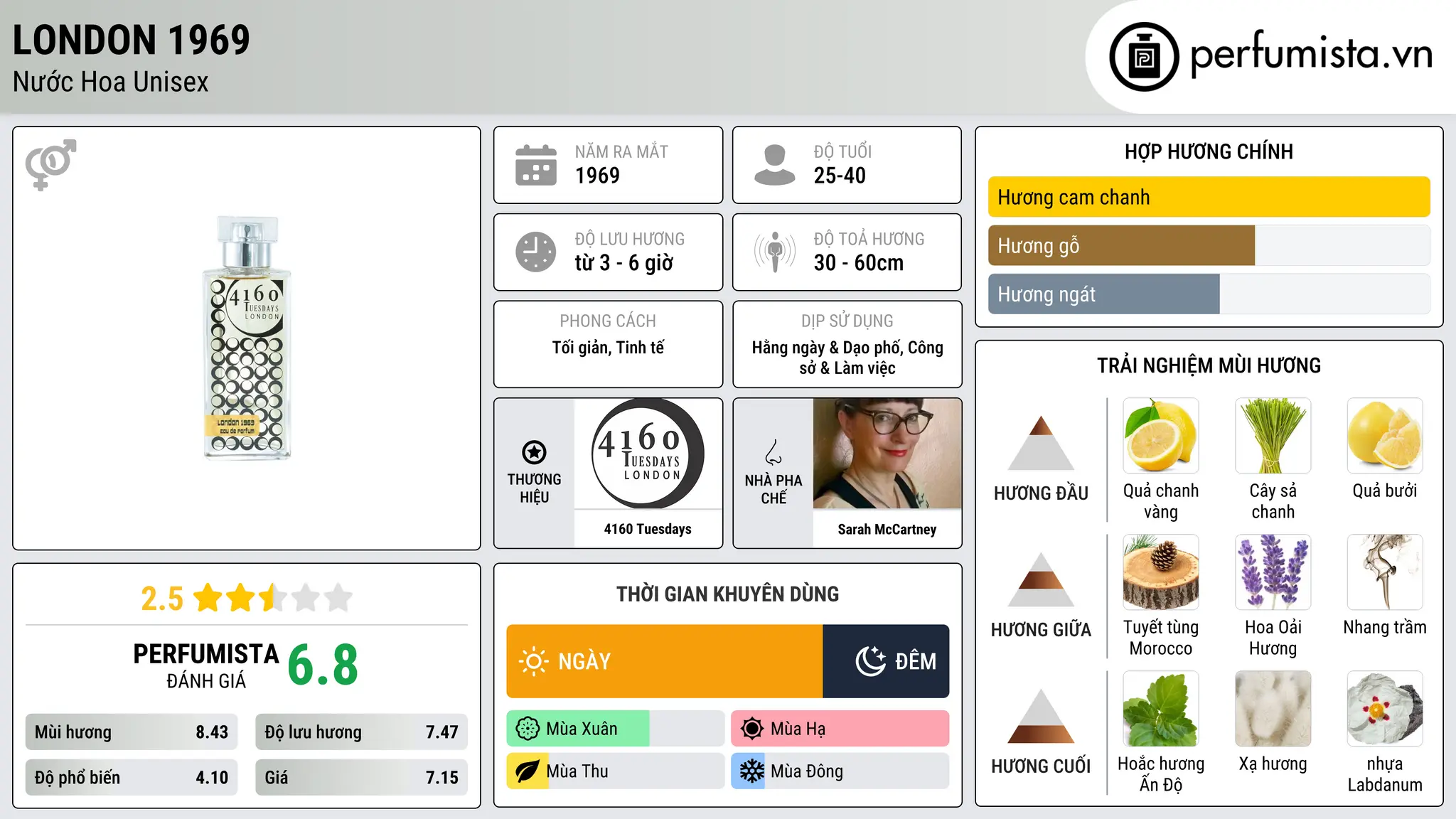Open the London 1969 bottle image
Viewport: 1456px width, 819px height.
tap(247, 338)
